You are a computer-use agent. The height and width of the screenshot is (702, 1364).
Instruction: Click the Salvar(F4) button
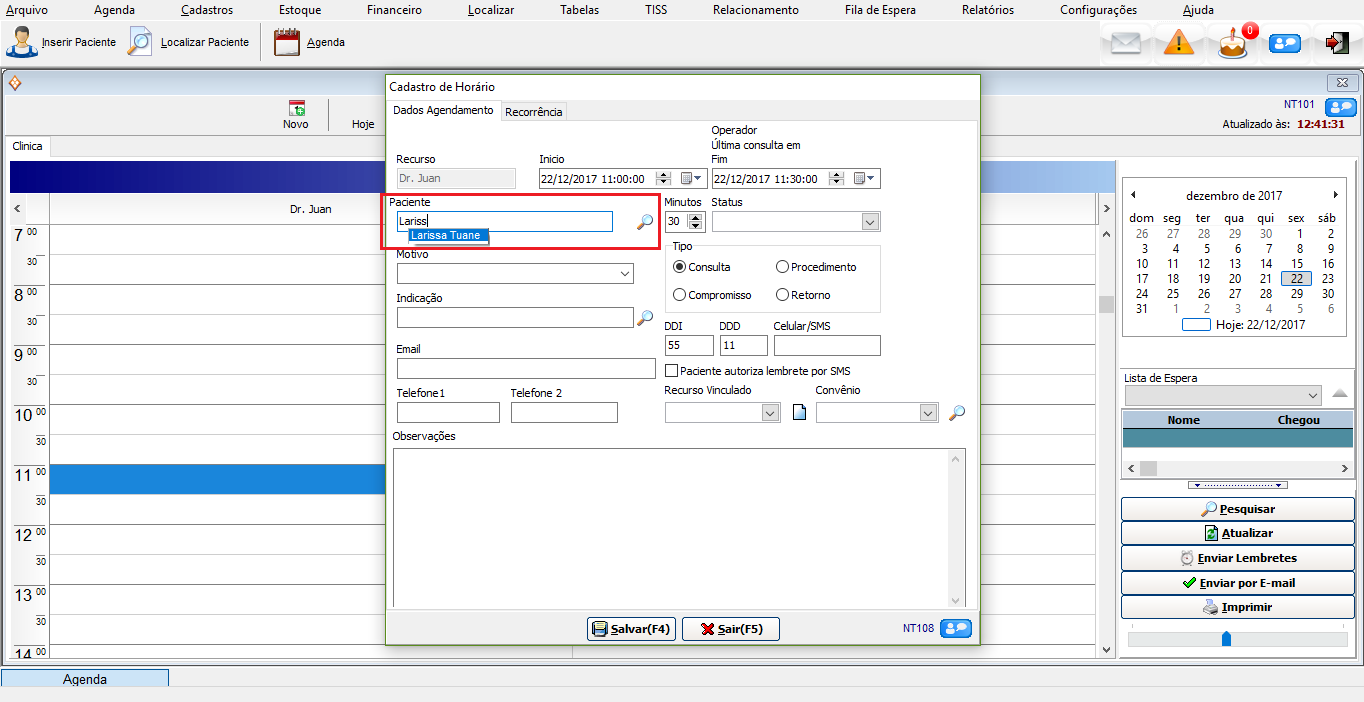click(x=631, y=629)
